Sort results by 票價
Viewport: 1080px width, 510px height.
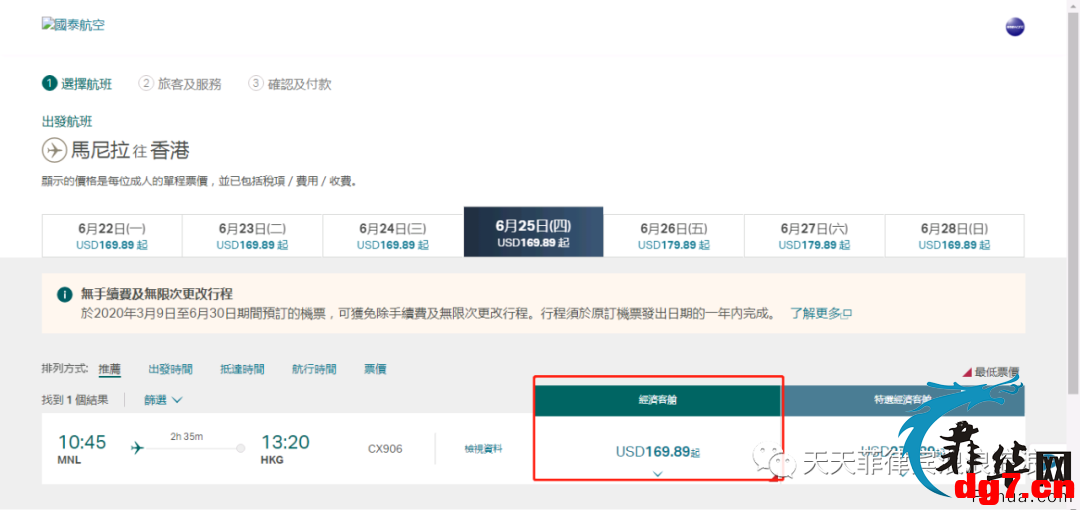pyautogui.click(x=375, y=369)
